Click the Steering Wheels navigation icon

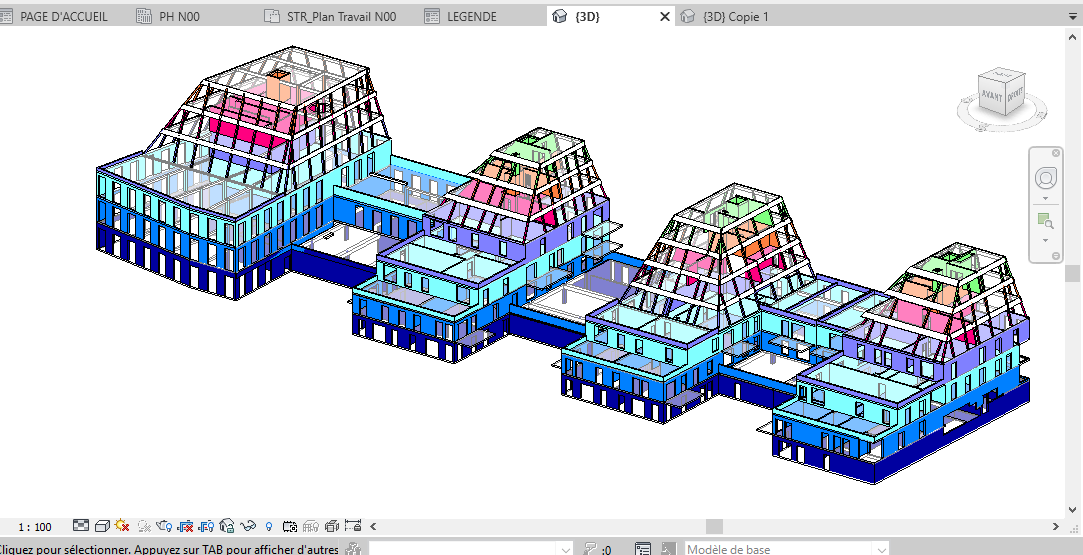1045,179
